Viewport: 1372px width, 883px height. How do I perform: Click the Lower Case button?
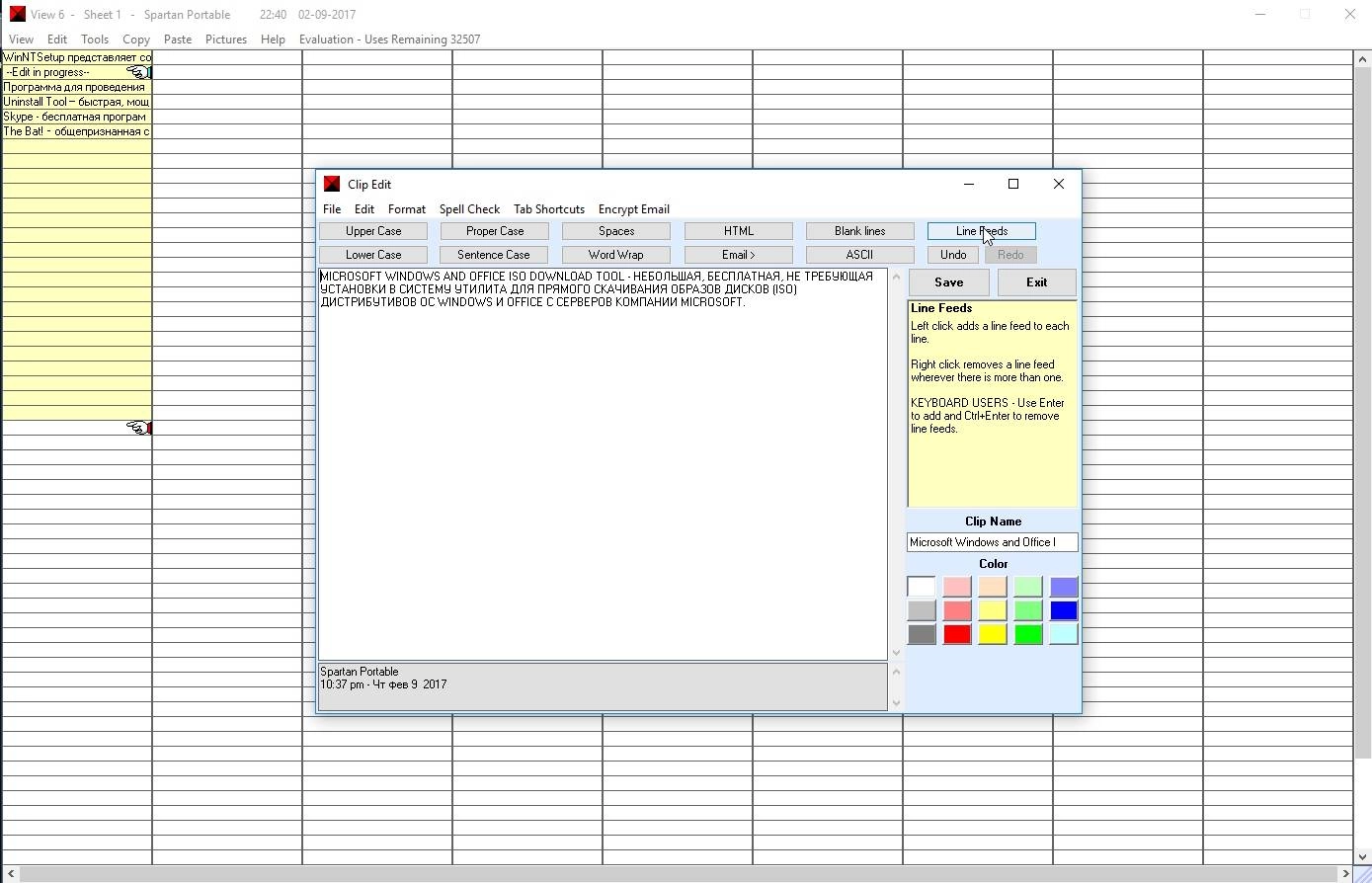373,255
